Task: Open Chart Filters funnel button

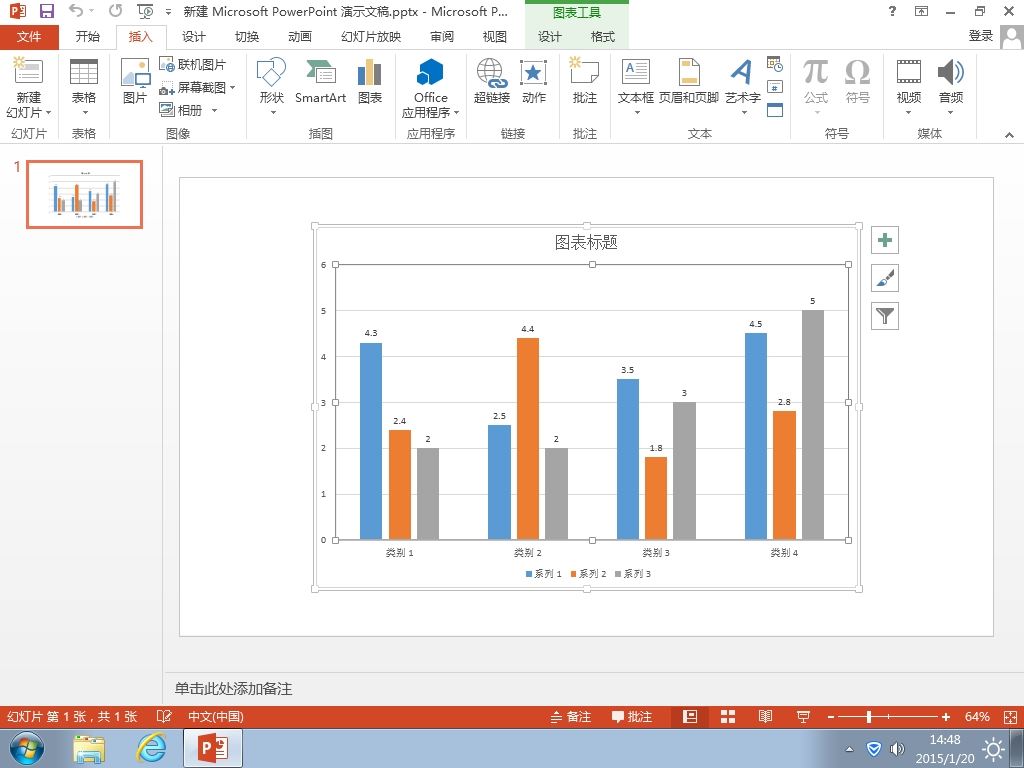Action: 885,316
